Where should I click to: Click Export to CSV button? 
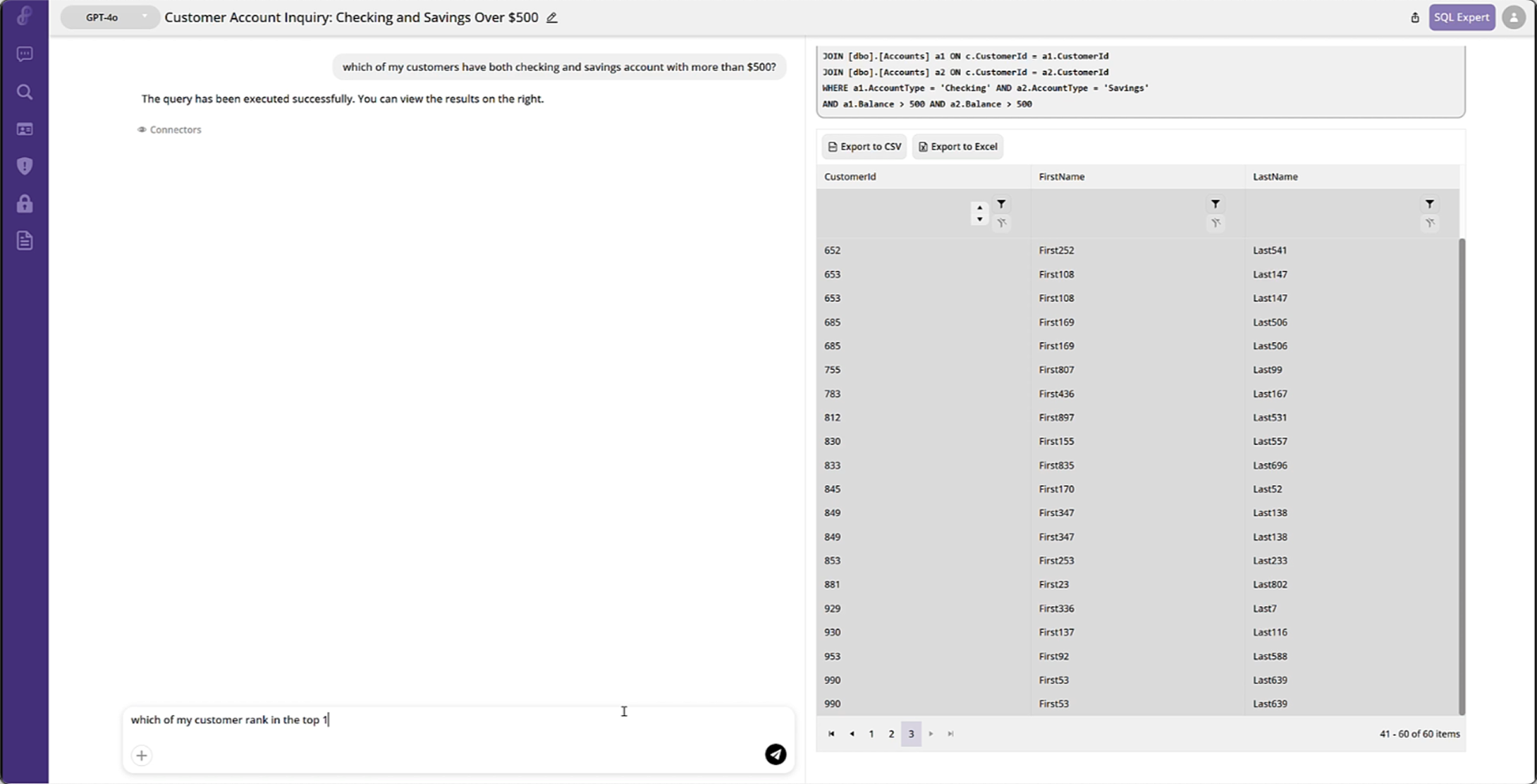click(864, 147)
